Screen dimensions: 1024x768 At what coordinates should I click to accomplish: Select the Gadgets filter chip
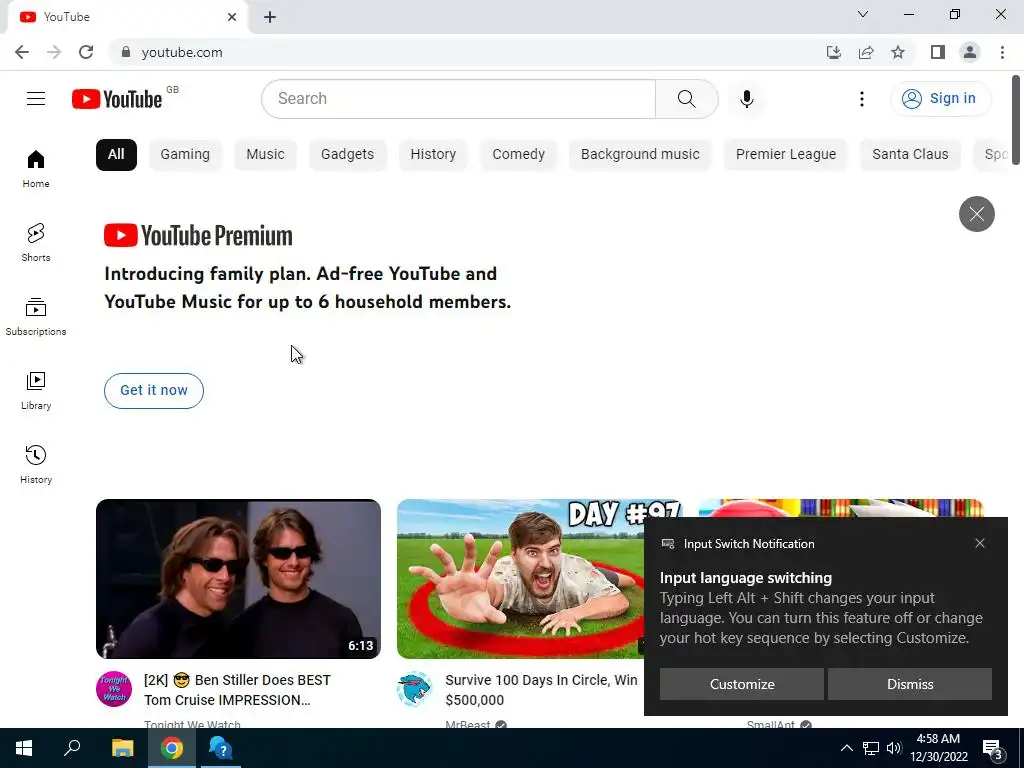coord(347,155)
